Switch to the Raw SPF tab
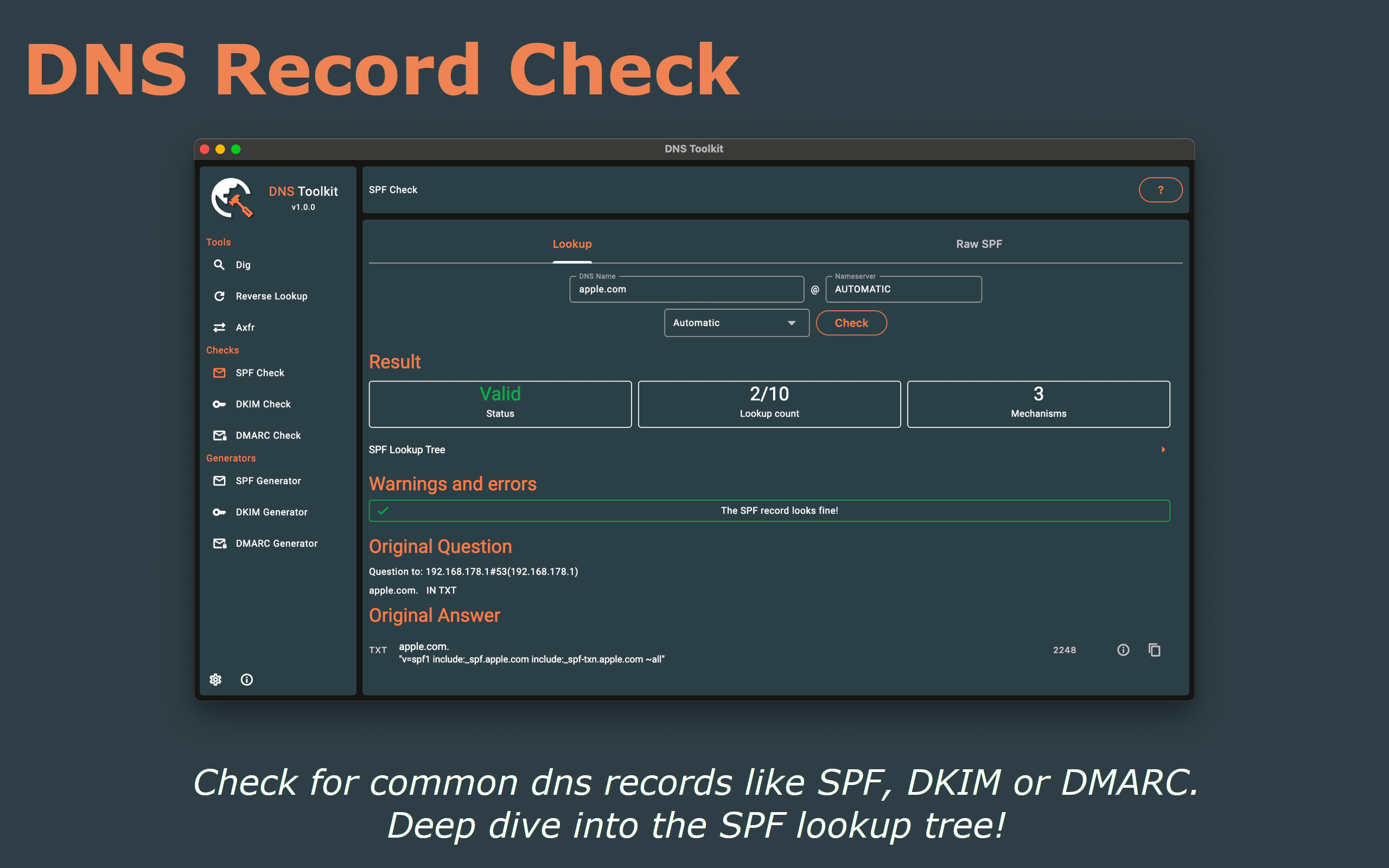 (979, 244)
